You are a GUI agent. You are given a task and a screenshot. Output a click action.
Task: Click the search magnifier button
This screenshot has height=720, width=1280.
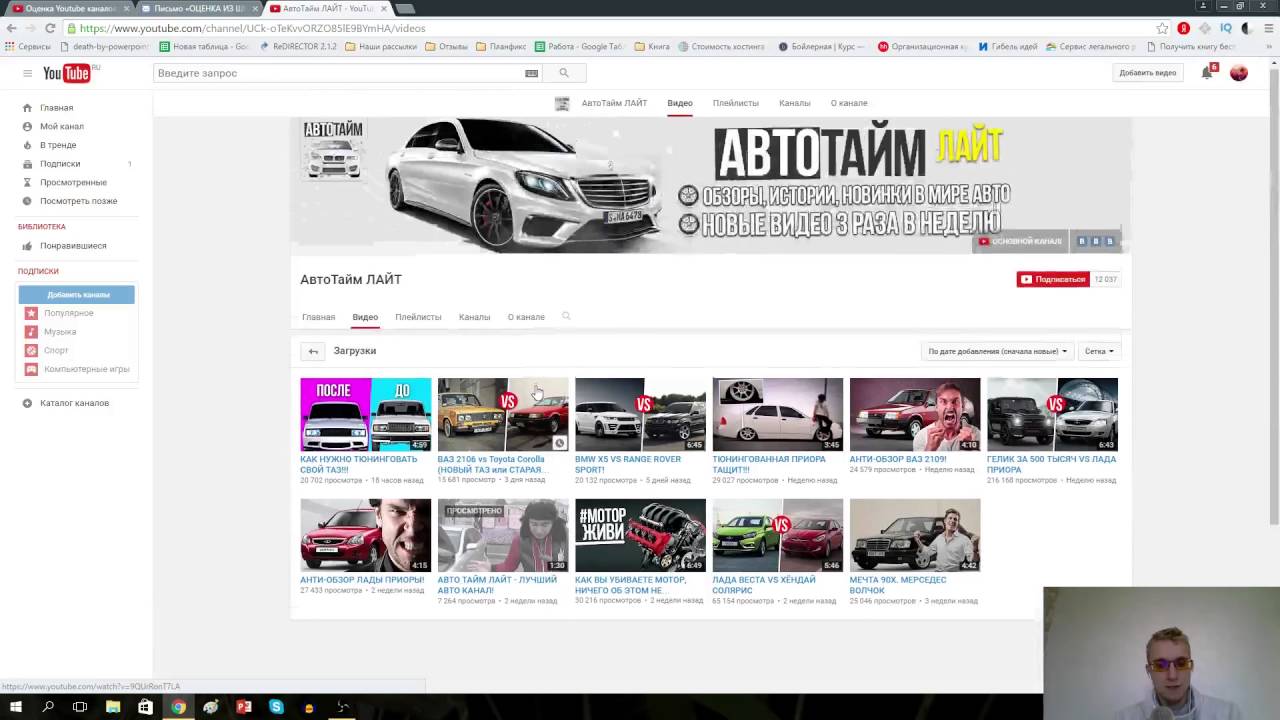click(564, 73)
